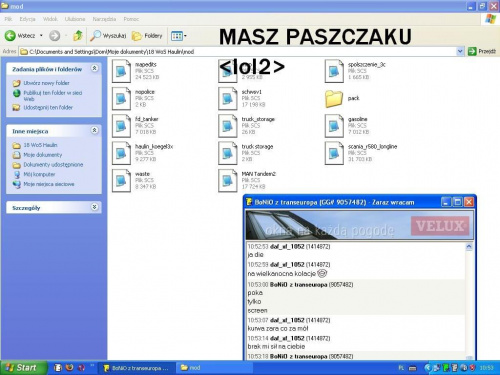
Task: Click the VELUX ad banner in chat window
Action: click(359, 225)
